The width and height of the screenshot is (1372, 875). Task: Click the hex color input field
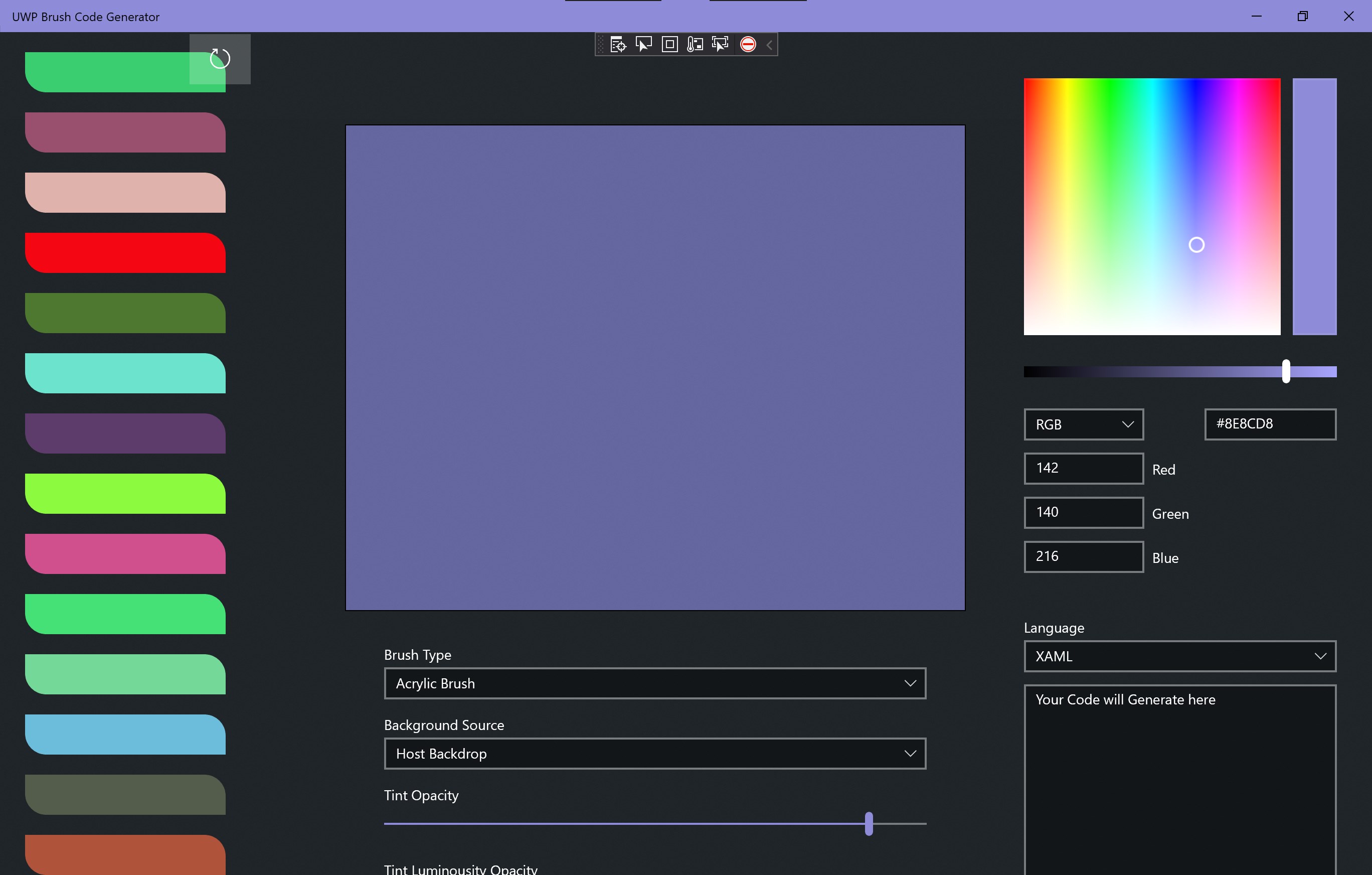click(1269, 424)
